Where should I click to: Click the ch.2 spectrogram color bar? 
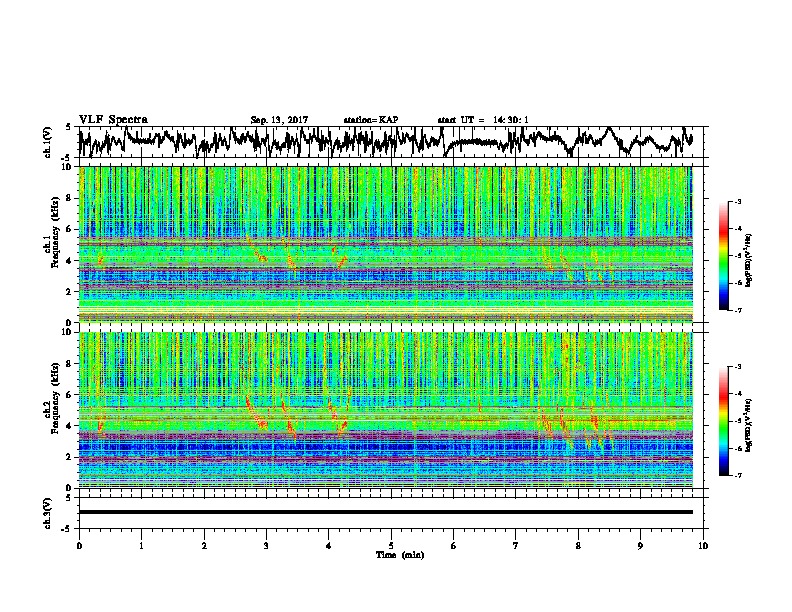[x=723, y=421]
